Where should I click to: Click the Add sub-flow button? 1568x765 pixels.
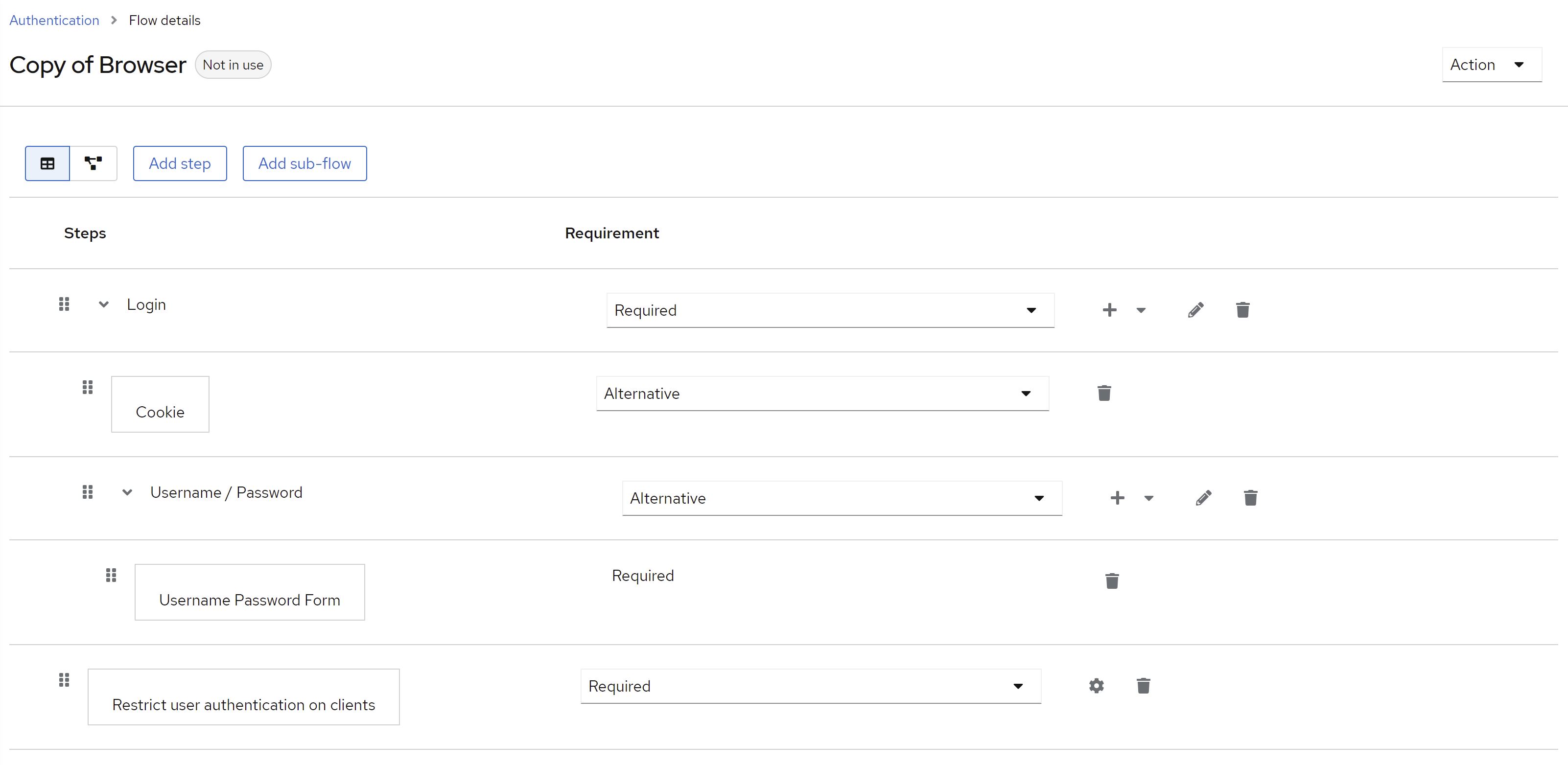(304, 163)
